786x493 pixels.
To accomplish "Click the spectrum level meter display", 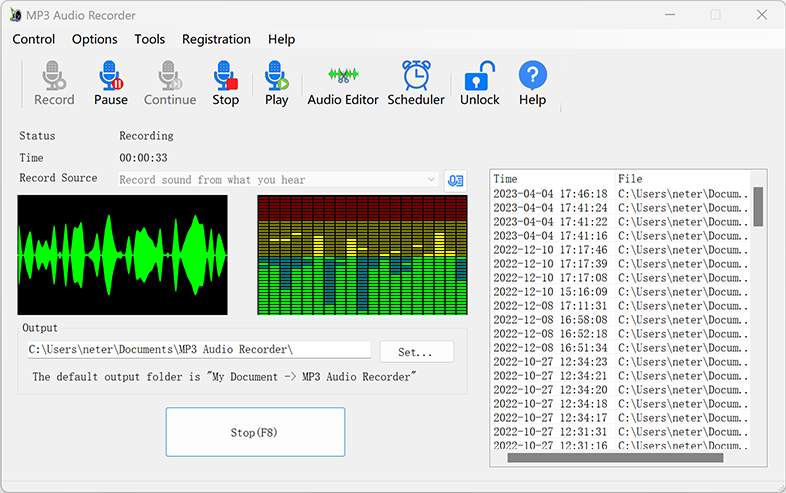I will (362, 255).
